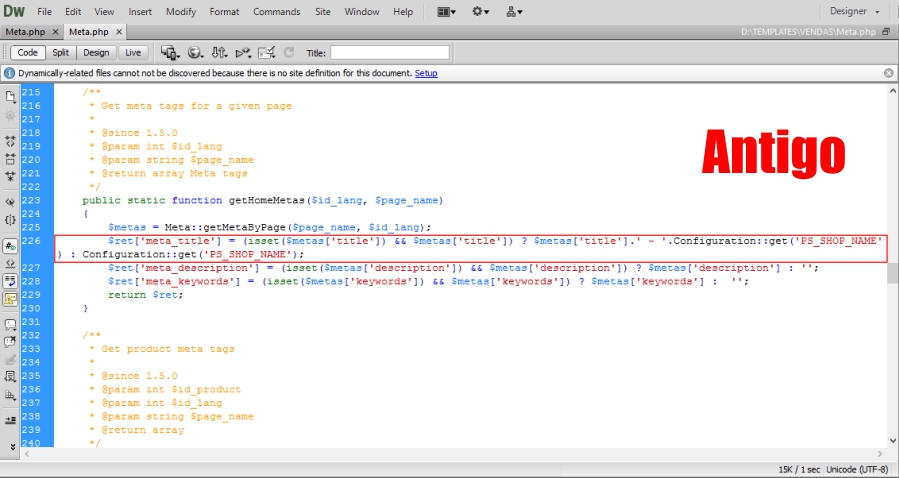This screenshot has width=899, height=478.
Task: Open the Extend Dreamweaver gear dropdown
Action: (x=481, y=12)
